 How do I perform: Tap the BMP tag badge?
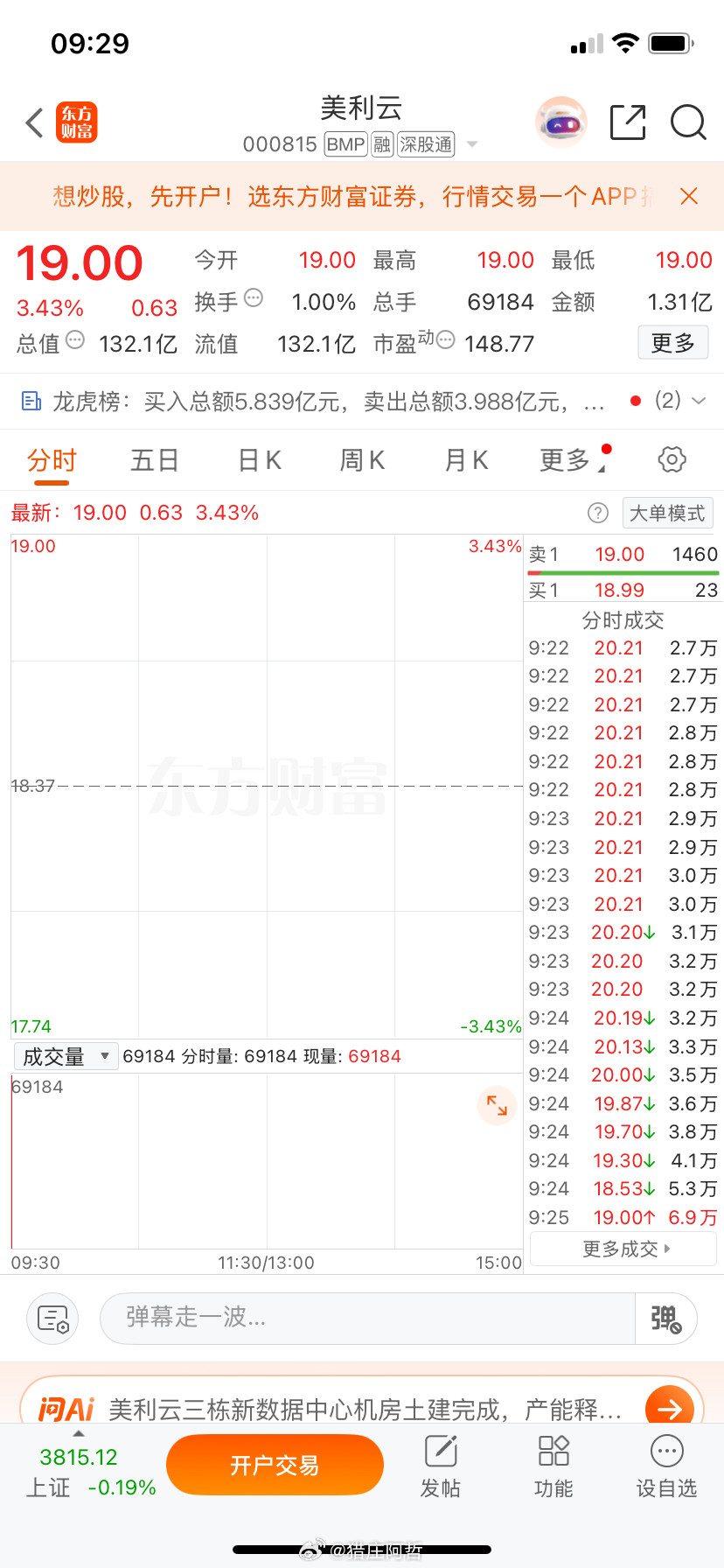point(345,144)
